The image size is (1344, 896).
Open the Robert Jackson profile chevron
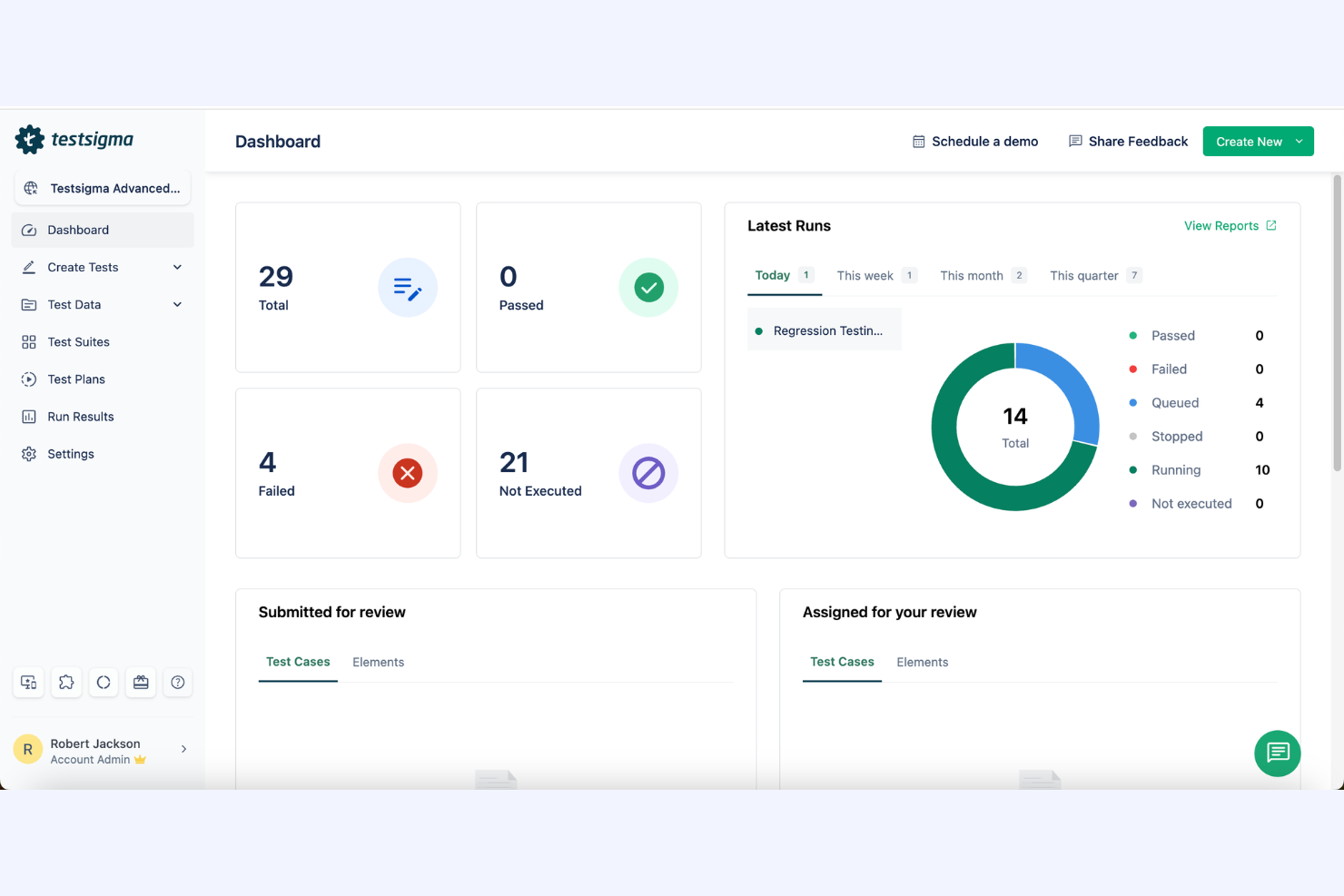(183, 749)
